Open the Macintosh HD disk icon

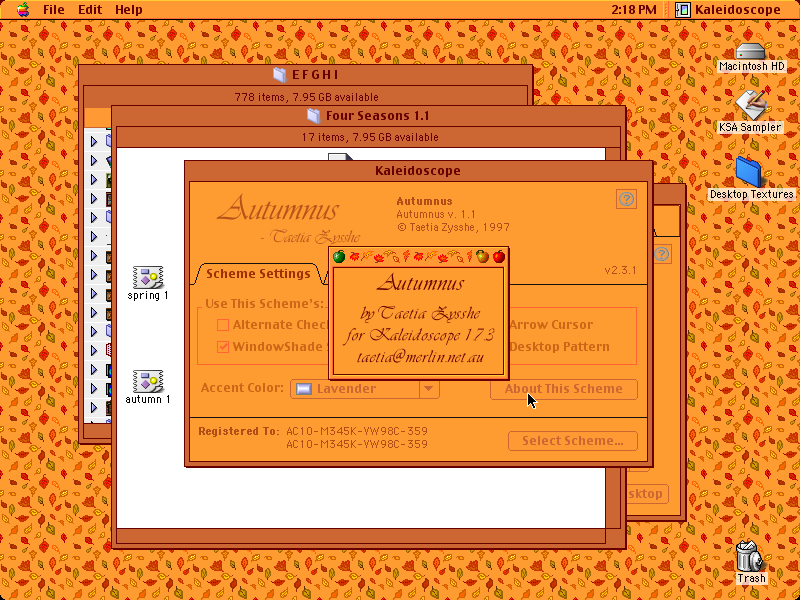click(751, 52)
